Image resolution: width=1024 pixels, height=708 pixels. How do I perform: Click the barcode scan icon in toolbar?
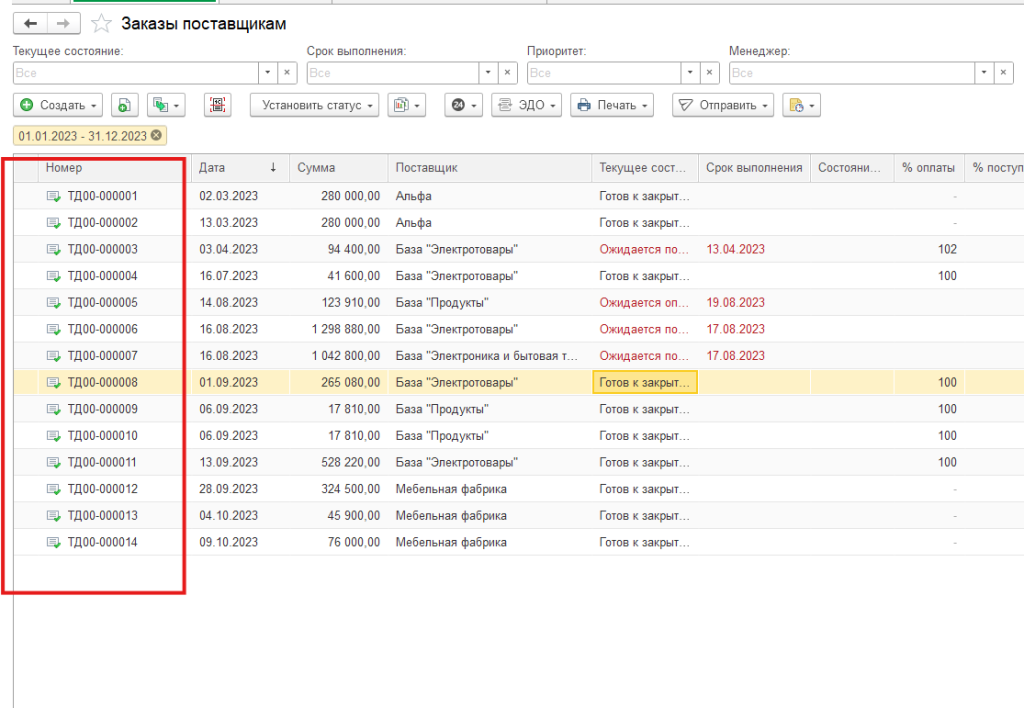[218, 105]
